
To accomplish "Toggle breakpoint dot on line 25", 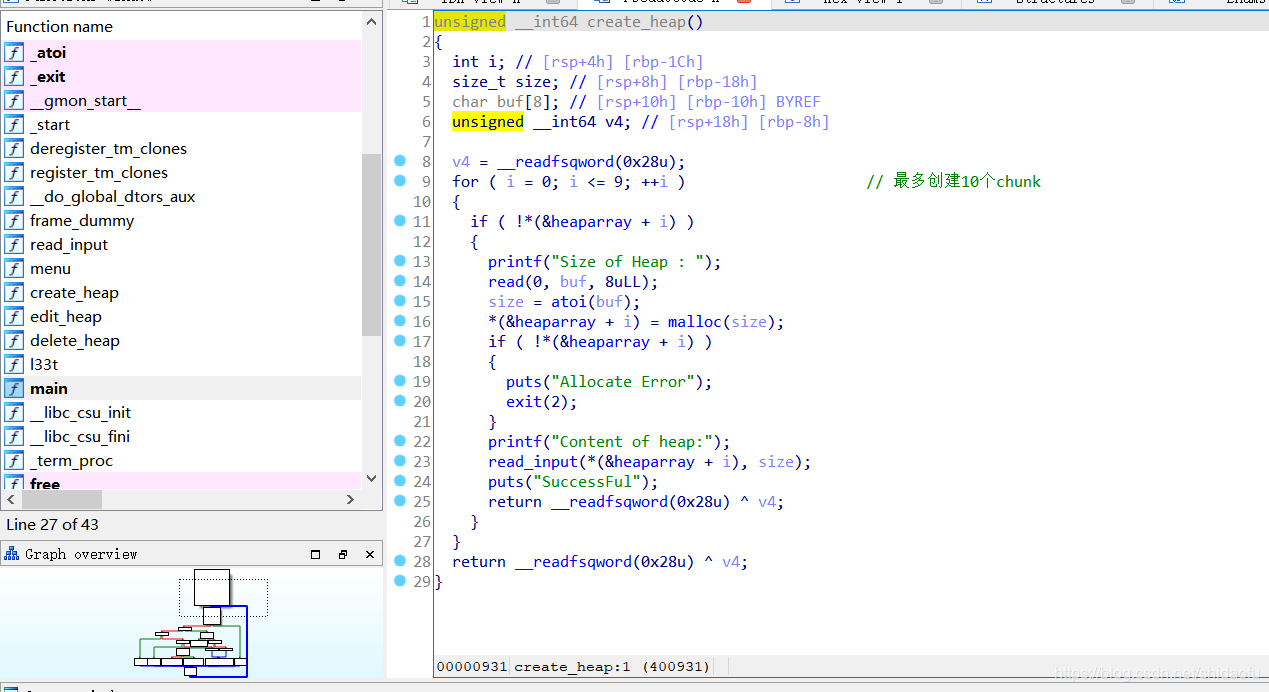I will click(400, 501).
